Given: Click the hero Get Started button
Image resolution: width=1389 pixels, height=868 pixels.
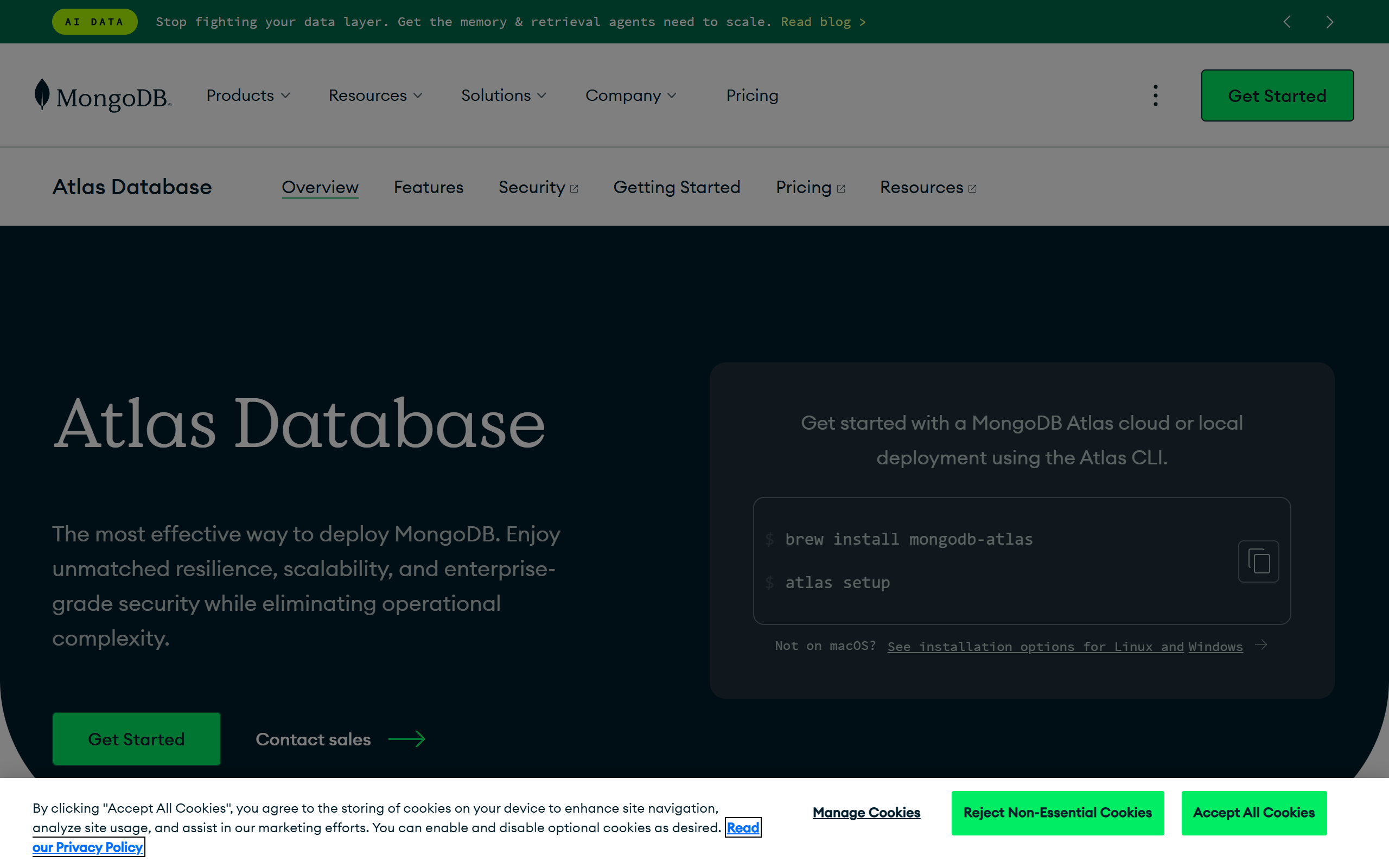Looking at the screenshot, I should tap(137, 739).
